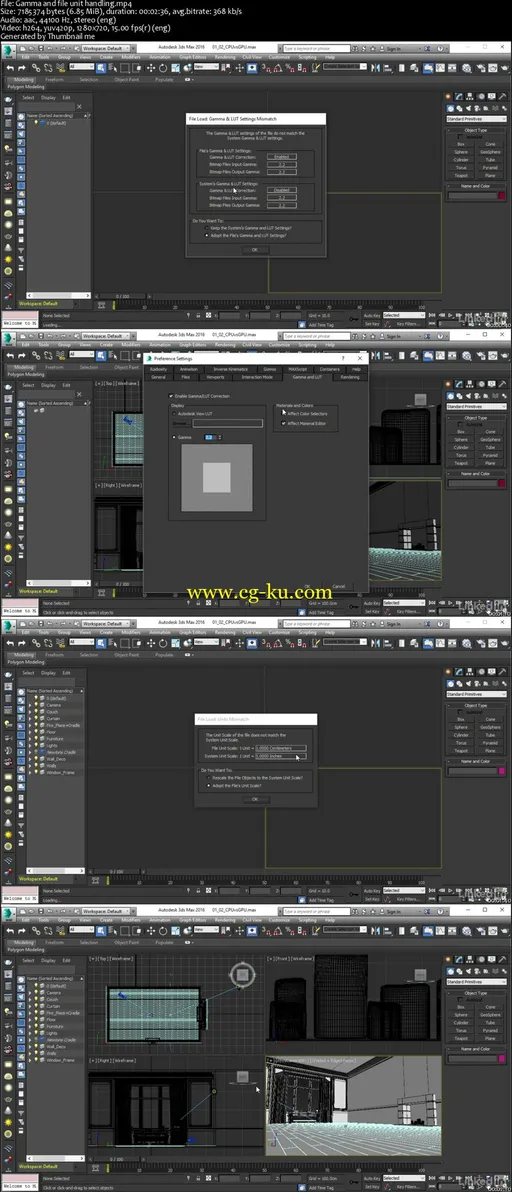Click Auto Key button in Units Mismatch frame
Screen dimensions: 512x1192
372,890
